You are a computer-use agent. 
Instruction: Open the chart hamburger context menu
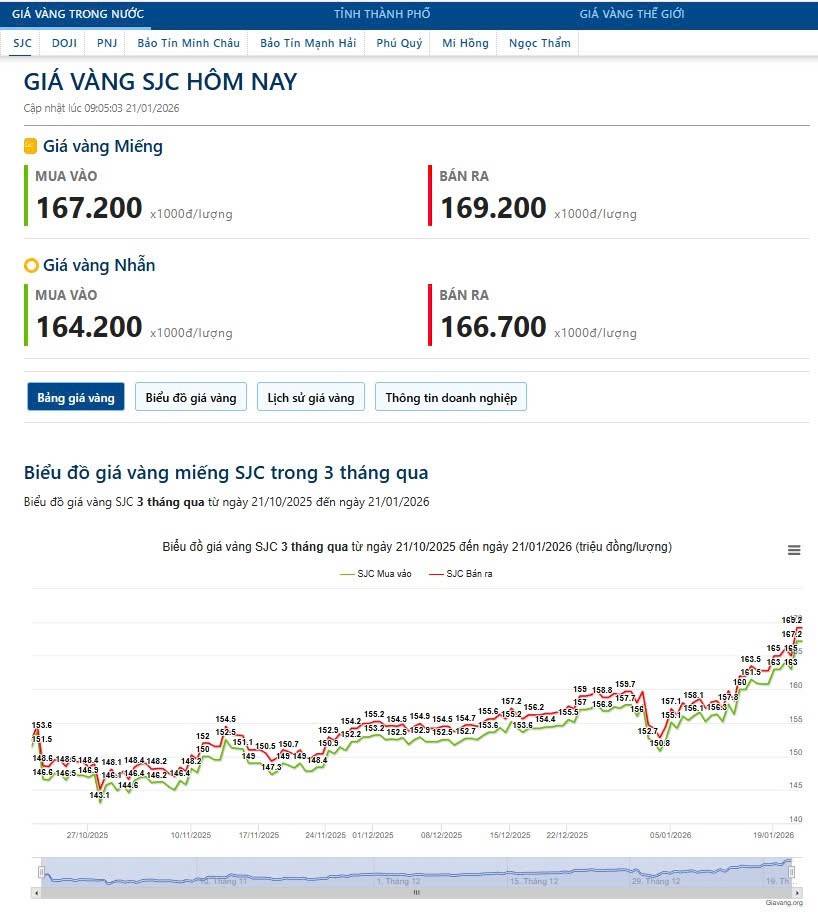pyautogui.click(x=794, y=550)
